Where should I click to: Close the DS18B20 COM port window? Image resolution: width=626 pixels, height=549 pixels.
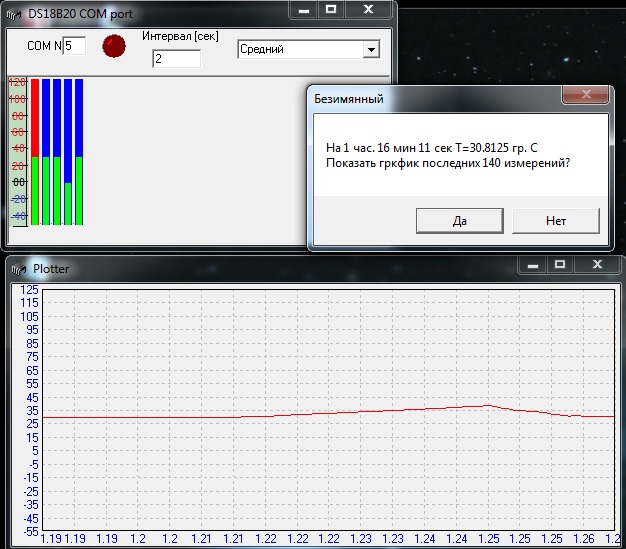coord(370,9)
